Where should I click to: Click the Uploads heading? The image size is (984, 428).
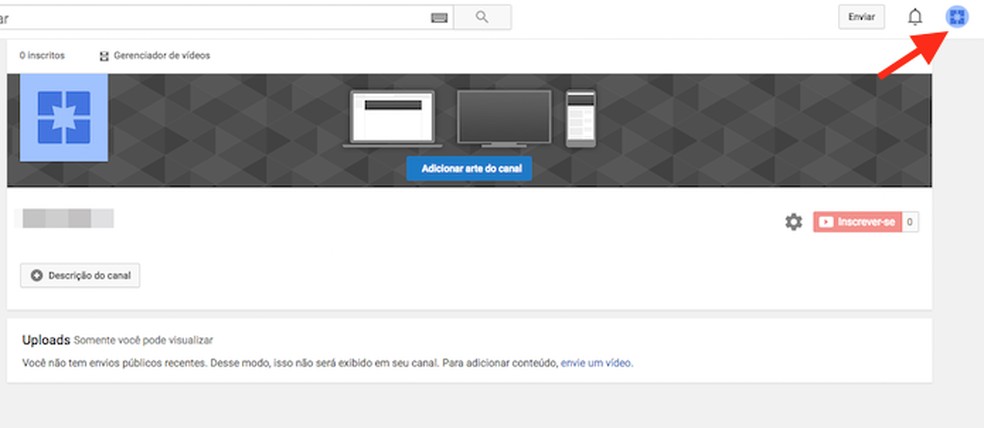point(46,340)
